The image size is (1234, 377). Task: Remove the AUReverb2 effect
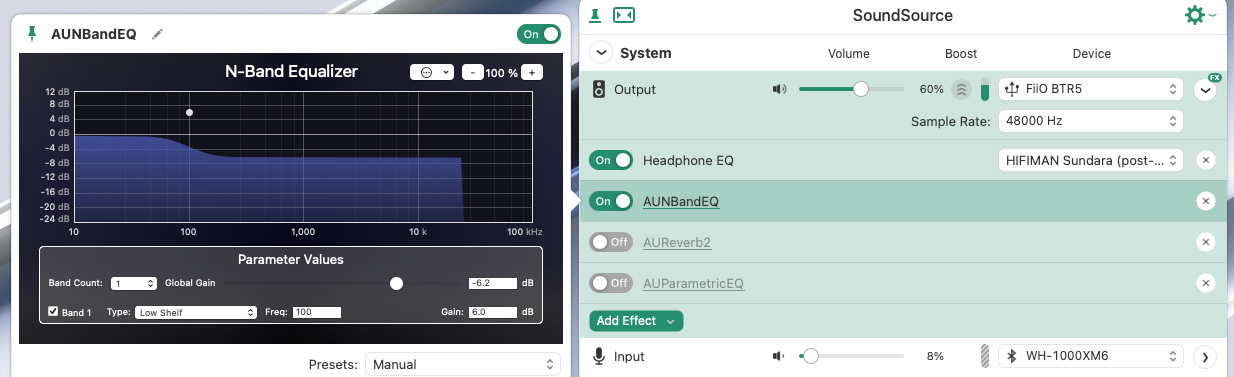tap(1206, 242)
